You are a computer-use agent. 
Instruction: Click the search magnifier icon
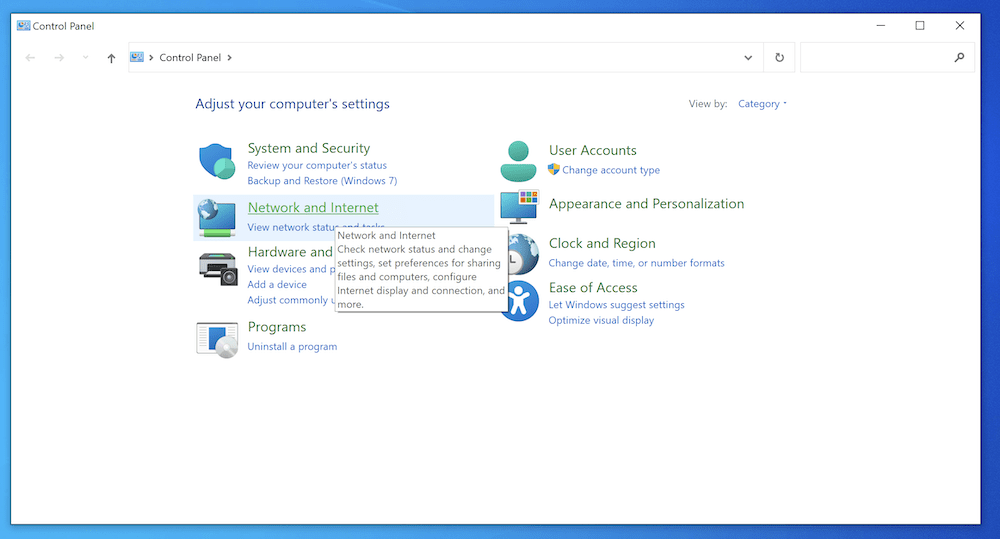pyautogui.click(x=959, y=57)
